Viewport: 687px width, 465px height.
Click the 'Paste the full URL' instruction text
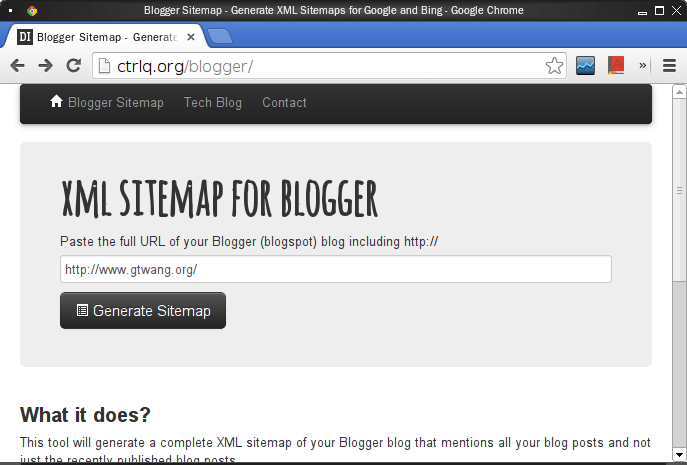(x=249, y=241)
